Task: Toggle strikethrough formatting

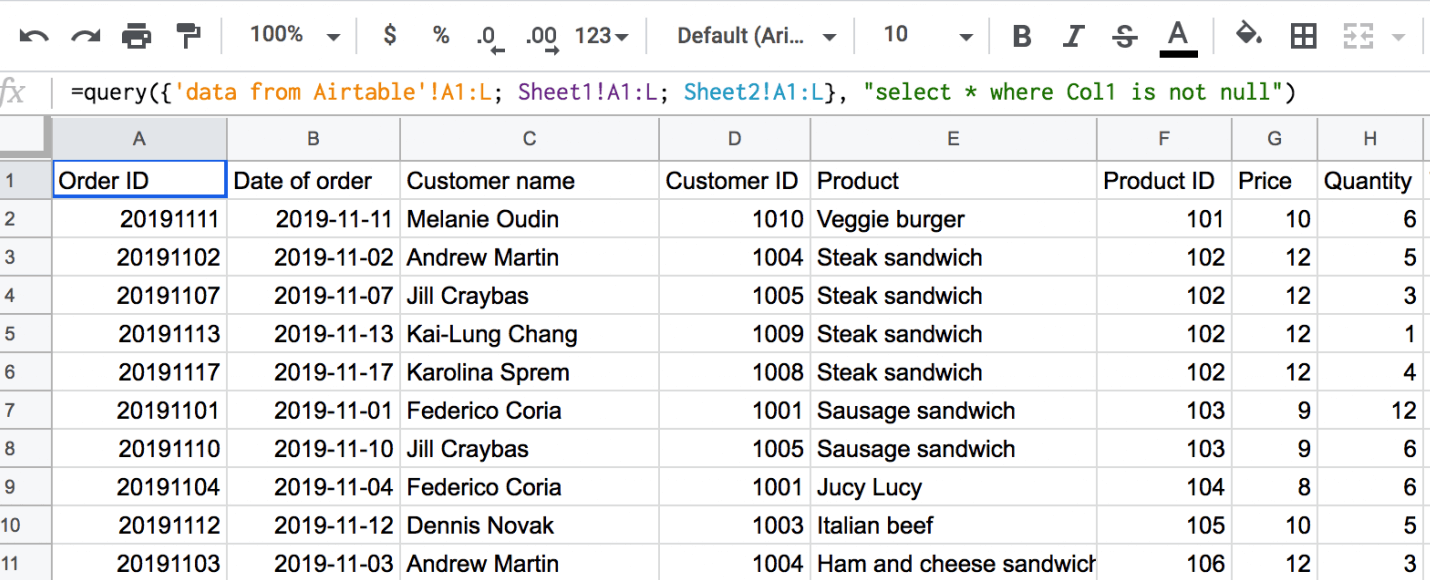Action: (x=1125, y=37)
